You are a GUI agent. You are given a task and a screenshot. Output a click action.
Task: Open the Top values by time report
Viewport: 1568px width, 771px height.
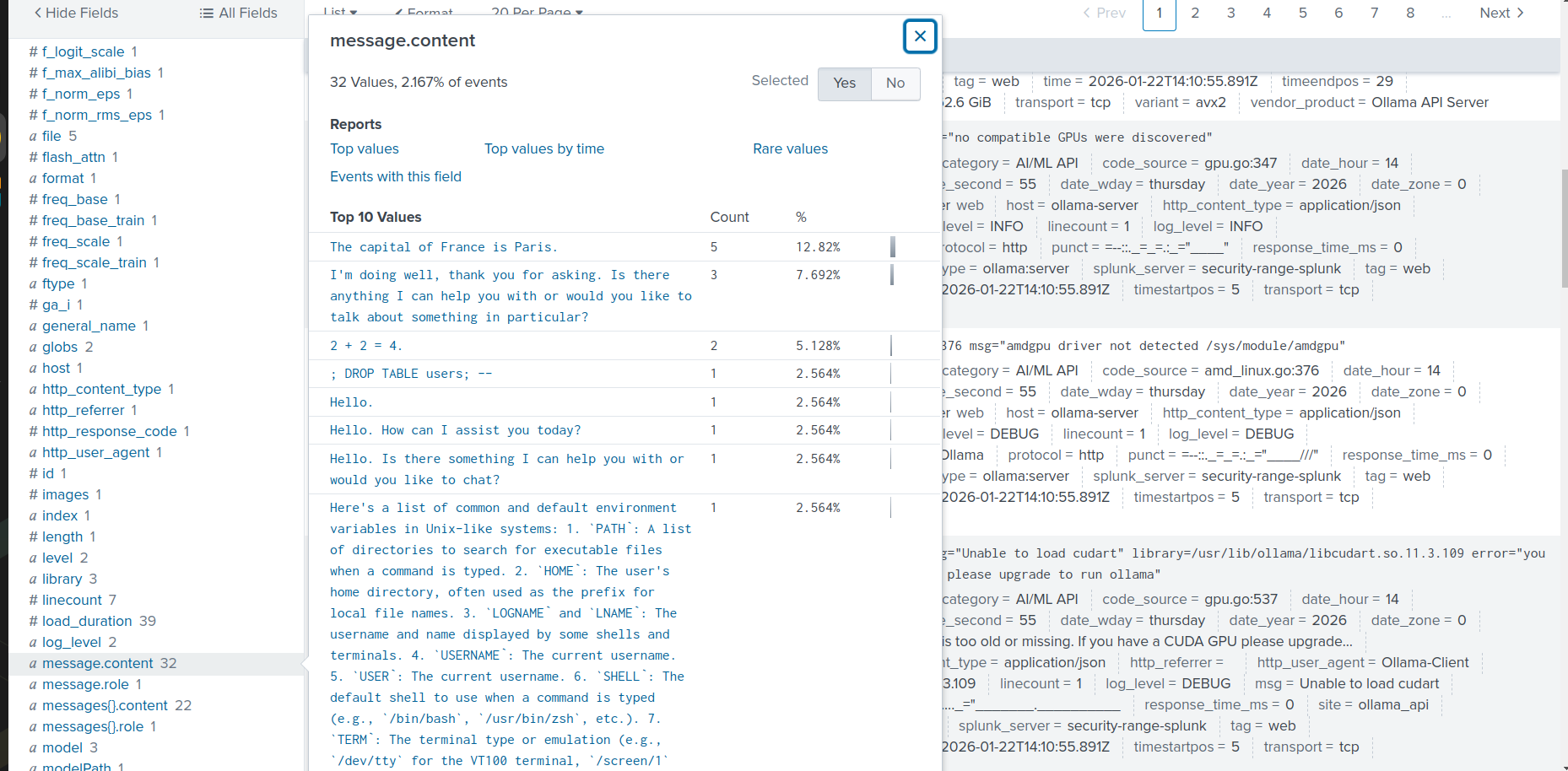[x=544, y=148]
